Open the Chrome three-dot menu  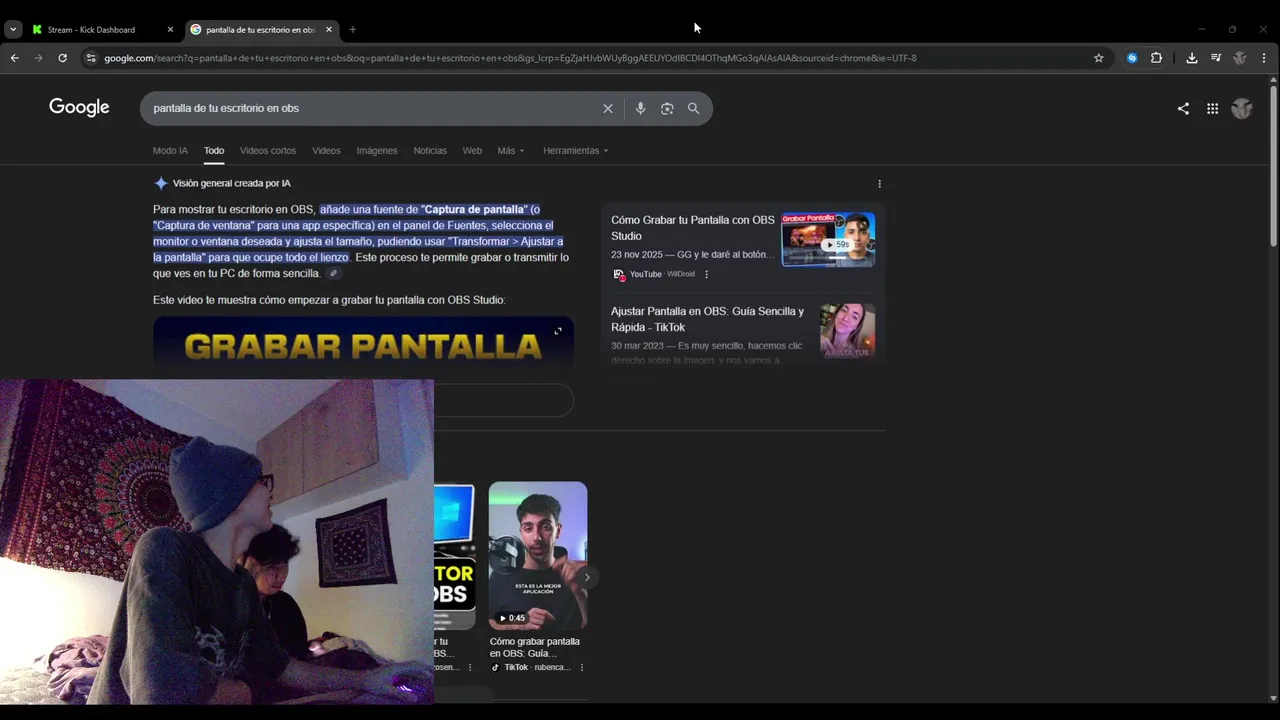pos(1264,58)
